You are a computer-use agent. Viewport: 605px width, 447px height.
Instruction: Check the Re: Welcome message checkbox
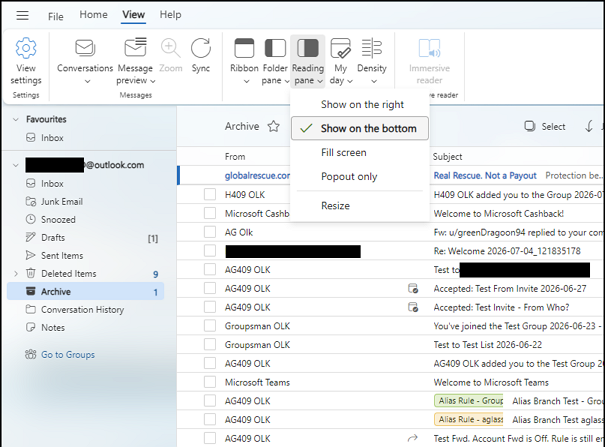[210, 251]
